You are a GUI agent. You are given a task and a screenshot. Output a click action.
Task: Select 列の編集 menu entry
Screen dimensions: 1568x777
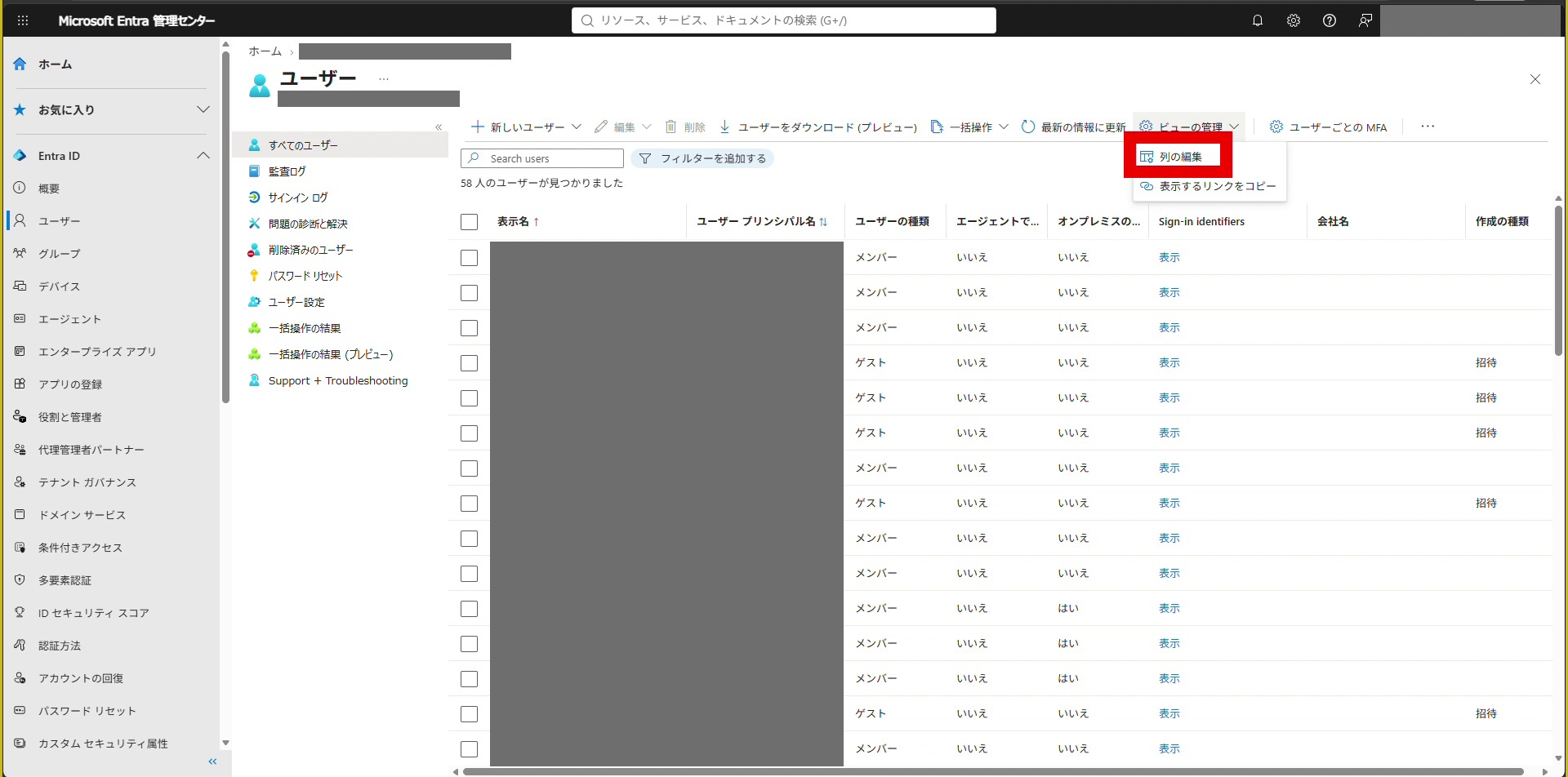coord(1178,157)
